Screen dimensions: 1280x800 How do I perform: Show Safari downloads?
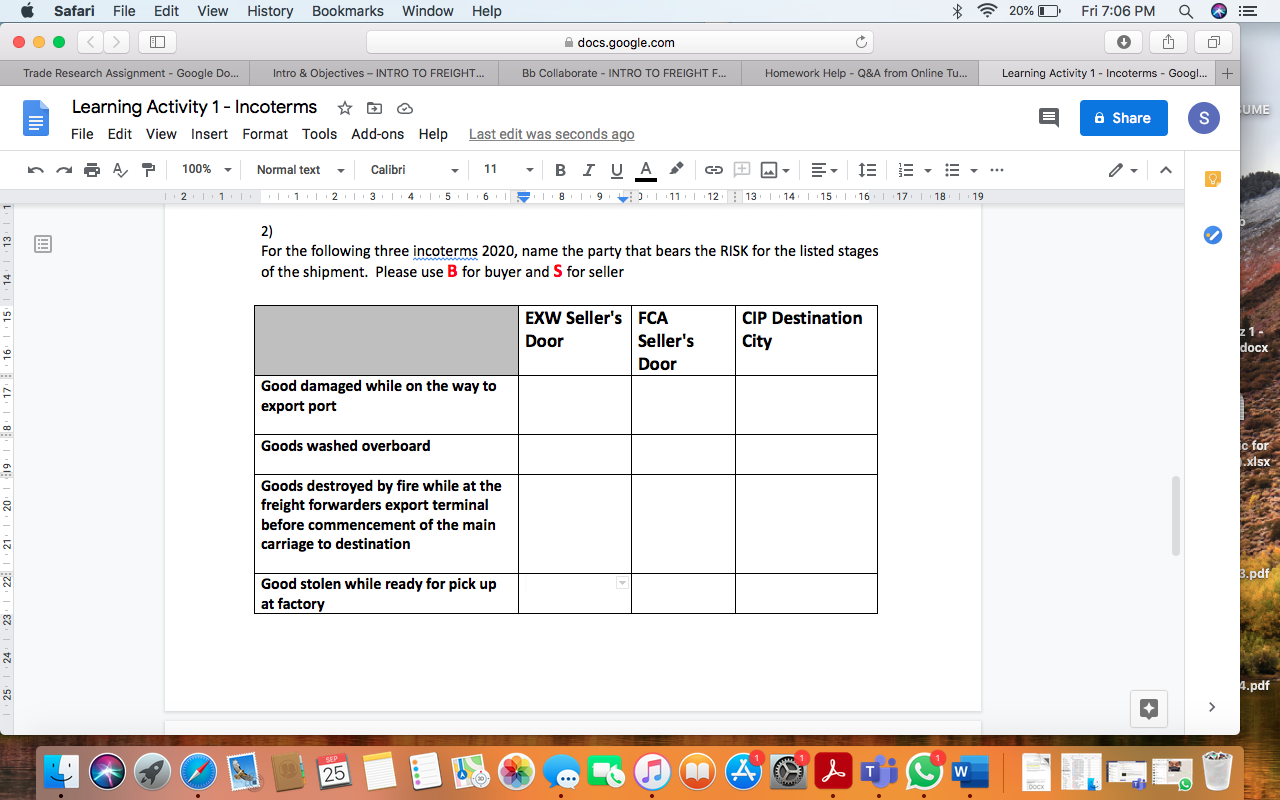(1123, 42)
